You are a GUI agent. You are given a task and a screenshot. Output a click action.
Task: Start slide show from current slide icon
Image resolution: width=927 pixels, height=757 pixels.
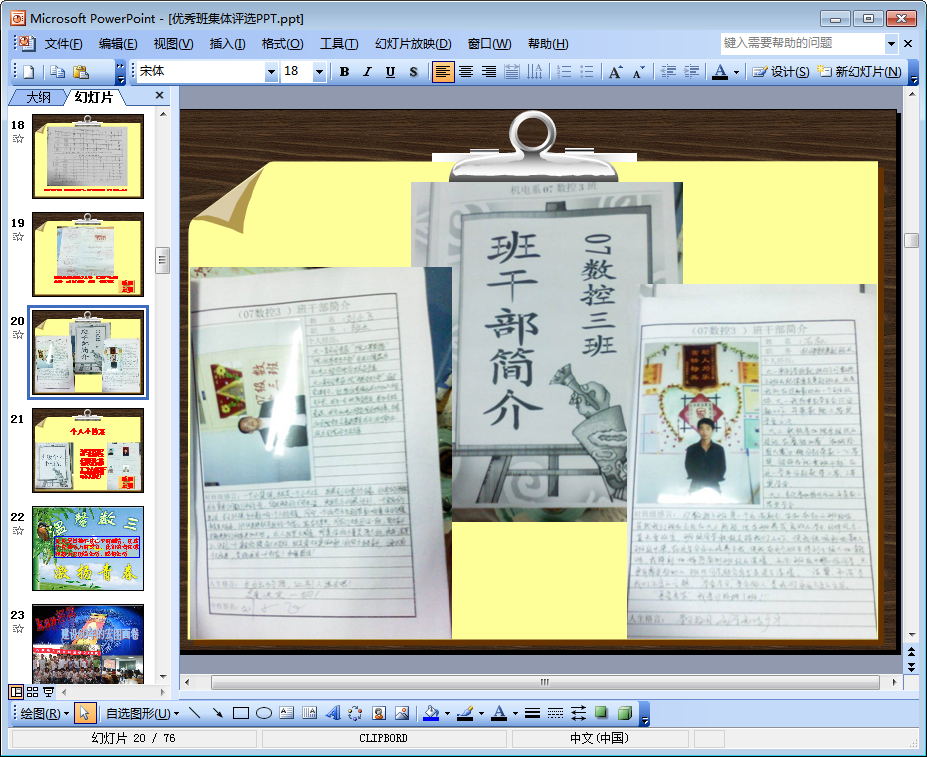pos(48,691)
